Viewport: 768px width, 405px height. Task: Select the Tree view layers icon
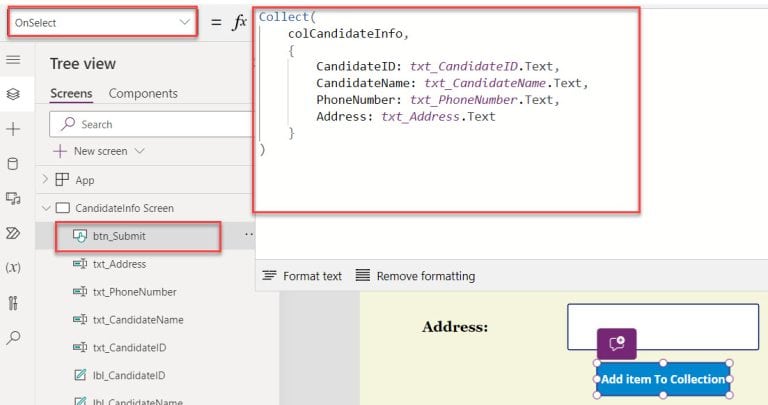pos(13,94)
